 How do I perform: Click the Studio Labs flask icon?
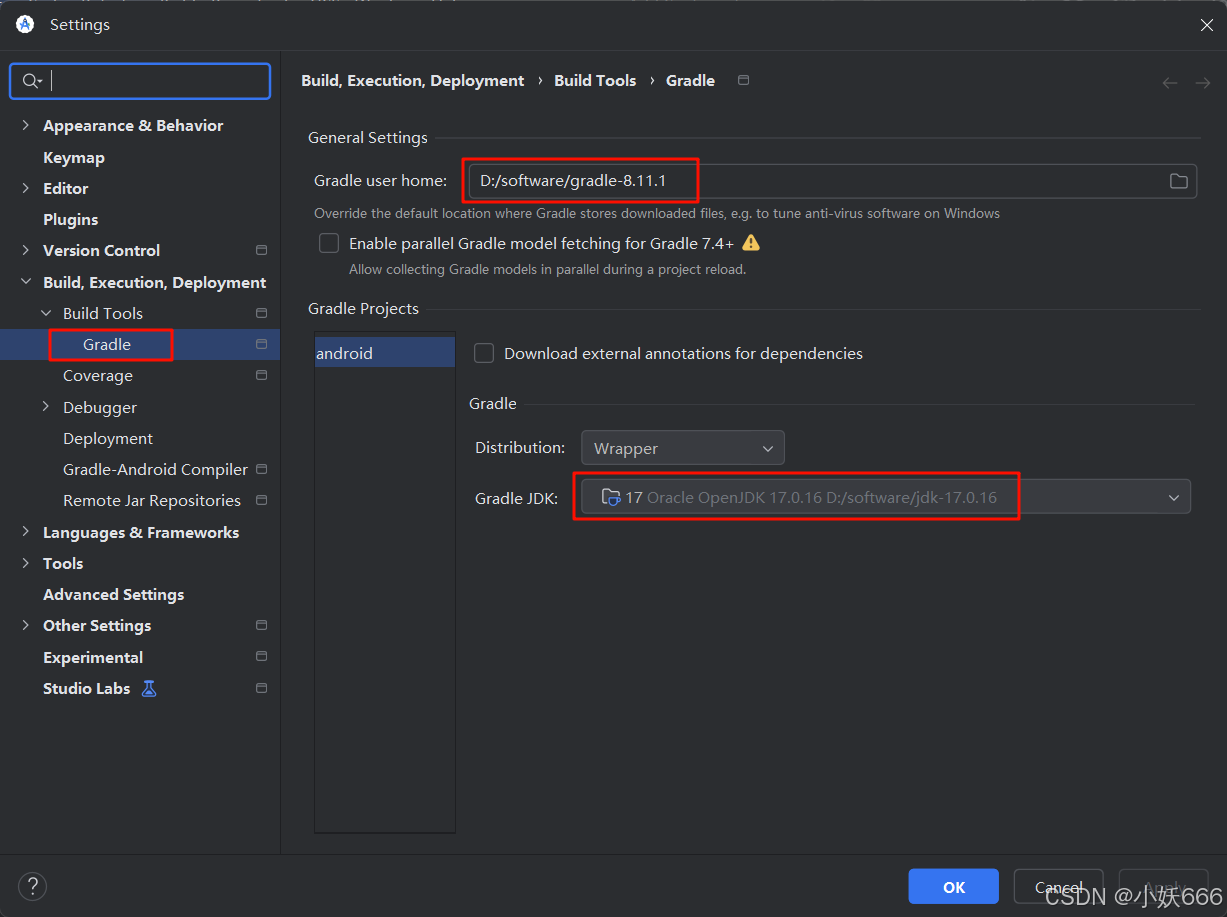149,688
